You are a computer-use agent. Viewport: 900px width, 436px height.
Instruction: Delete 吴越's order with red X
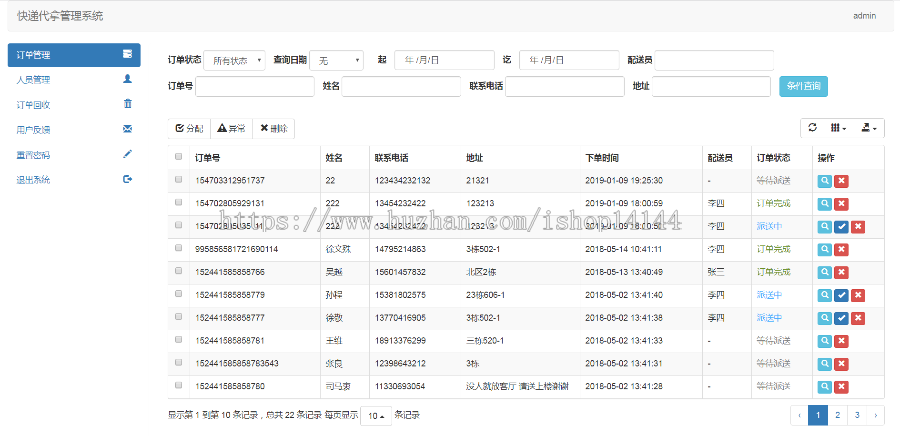[841, 272]
